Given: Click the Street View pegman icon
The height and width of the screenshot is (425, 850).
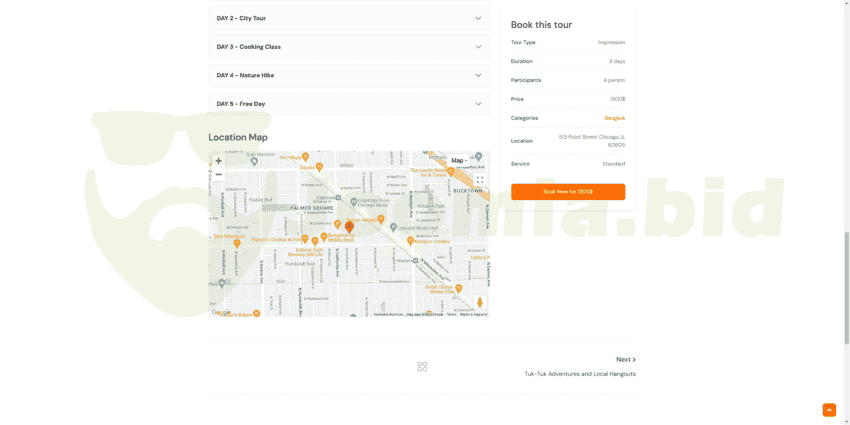Looking at the screenshot, I should click(x=479, y=302).
